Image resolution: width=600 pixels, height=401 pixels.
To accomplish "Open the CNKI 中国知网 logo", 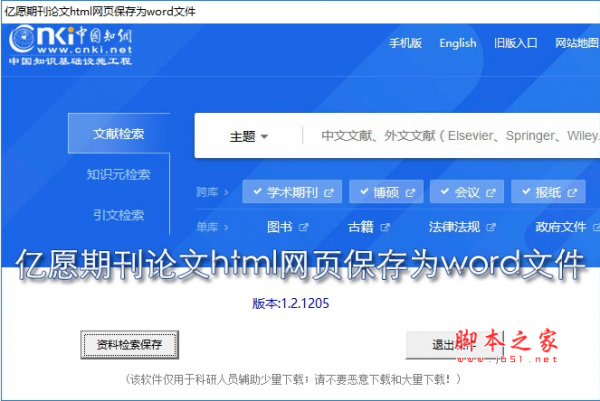I will [x=70, y=45].
